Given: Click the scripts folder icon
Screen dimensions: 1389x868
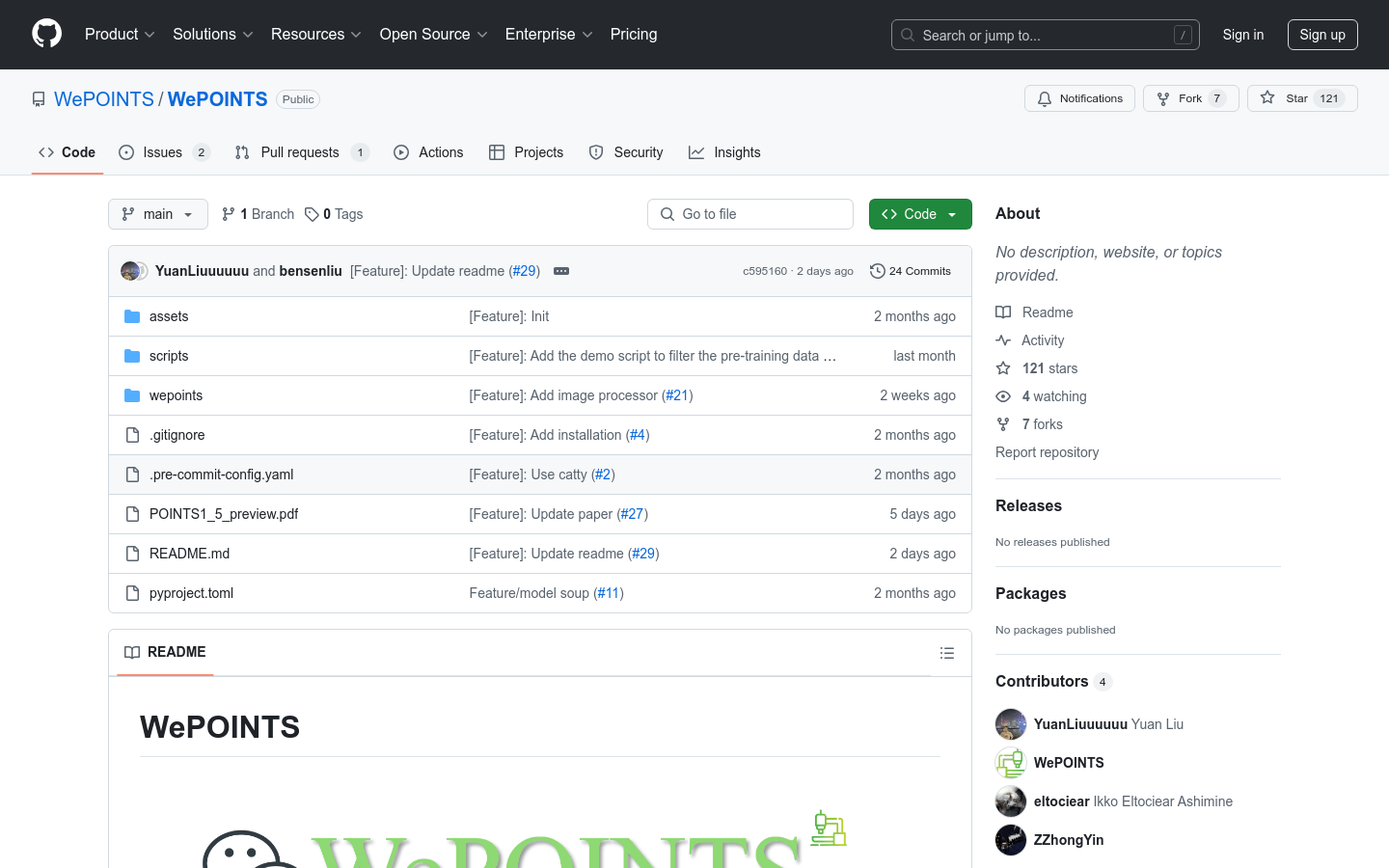Looking at the screenshot, I should 132,356.
